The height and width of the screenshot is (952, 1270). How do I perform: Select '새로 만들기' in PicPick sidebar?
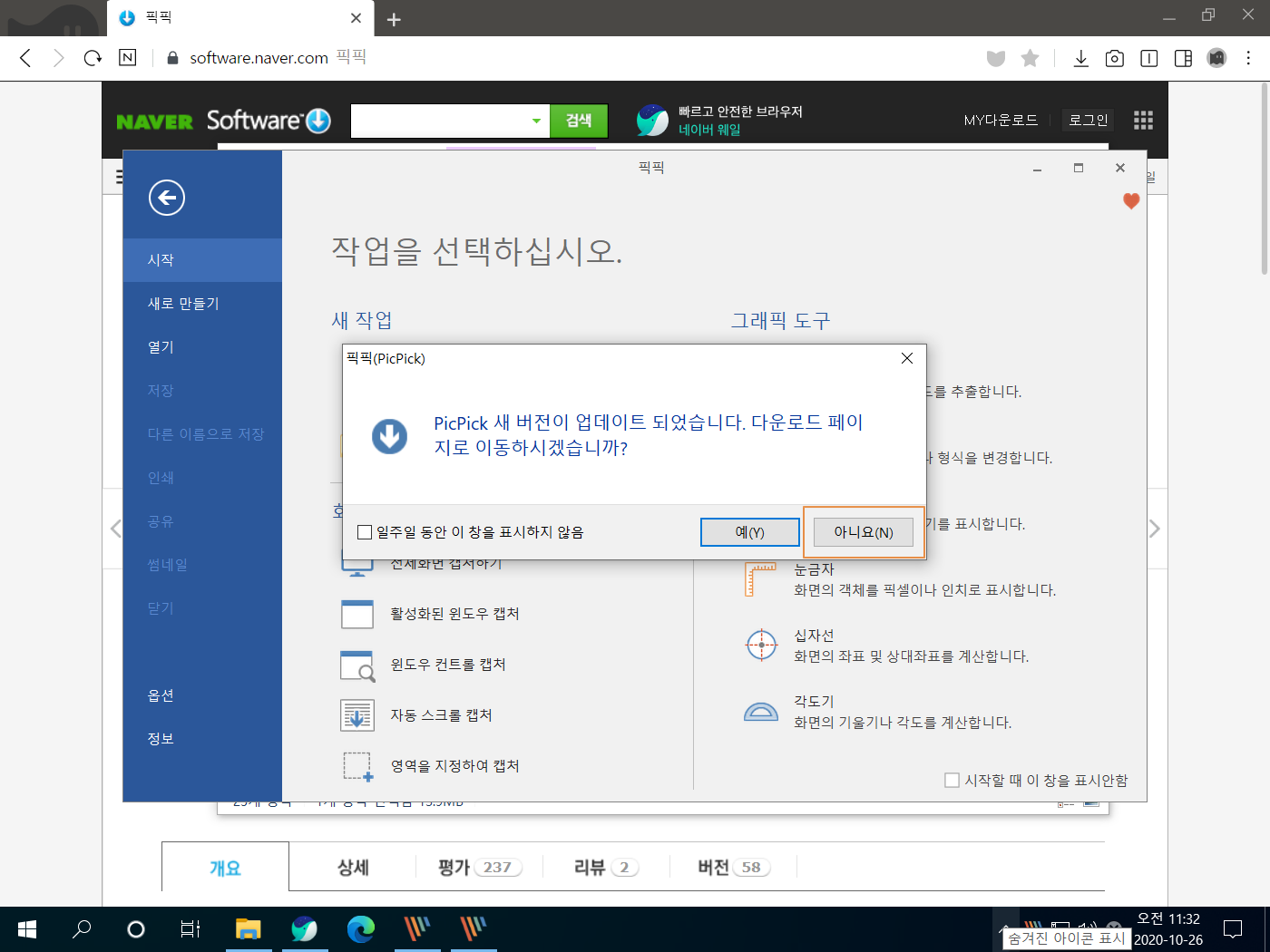(202, 304)
